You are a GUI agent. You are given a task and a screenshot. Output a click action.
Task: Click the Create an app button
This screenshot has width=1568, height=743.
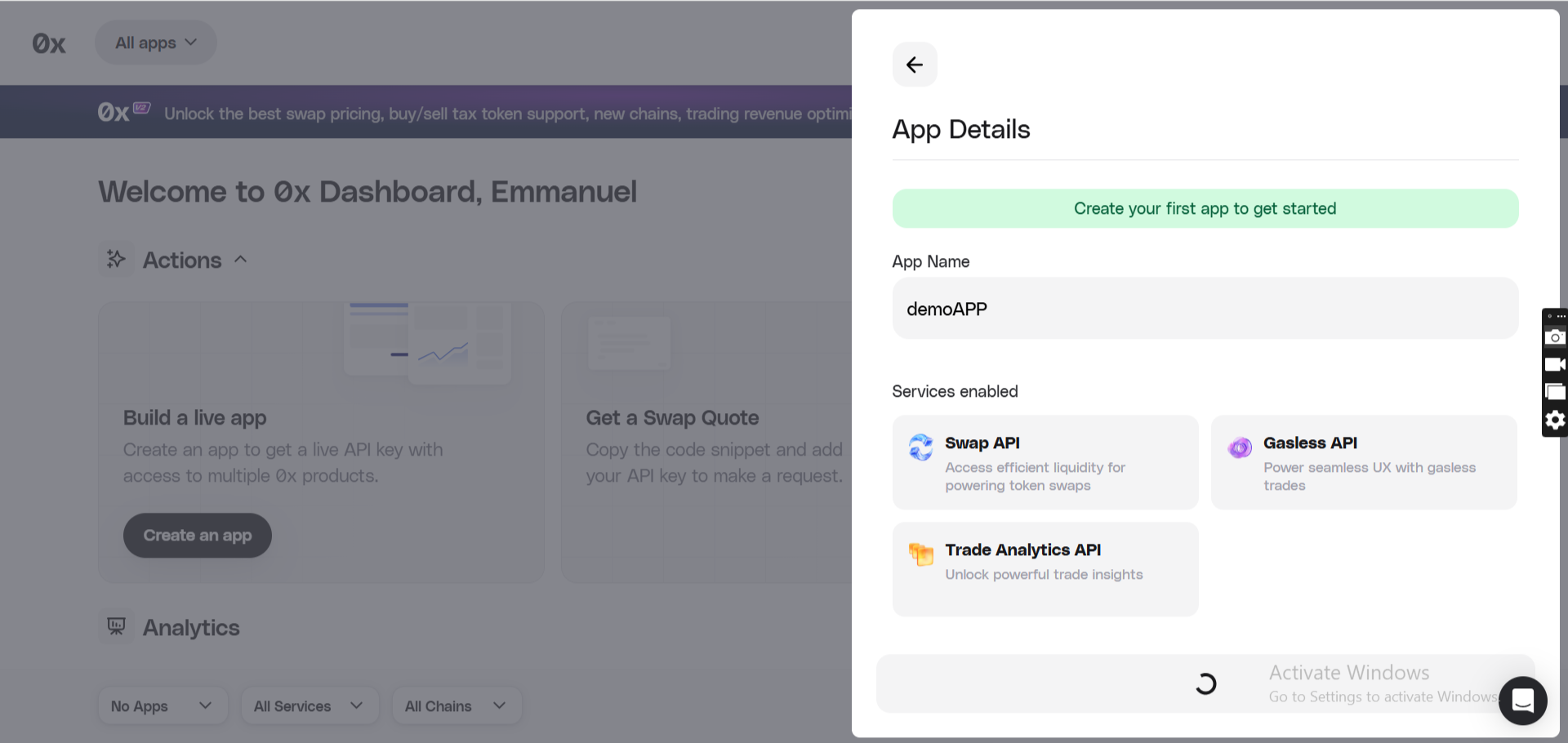coord(198,536)
